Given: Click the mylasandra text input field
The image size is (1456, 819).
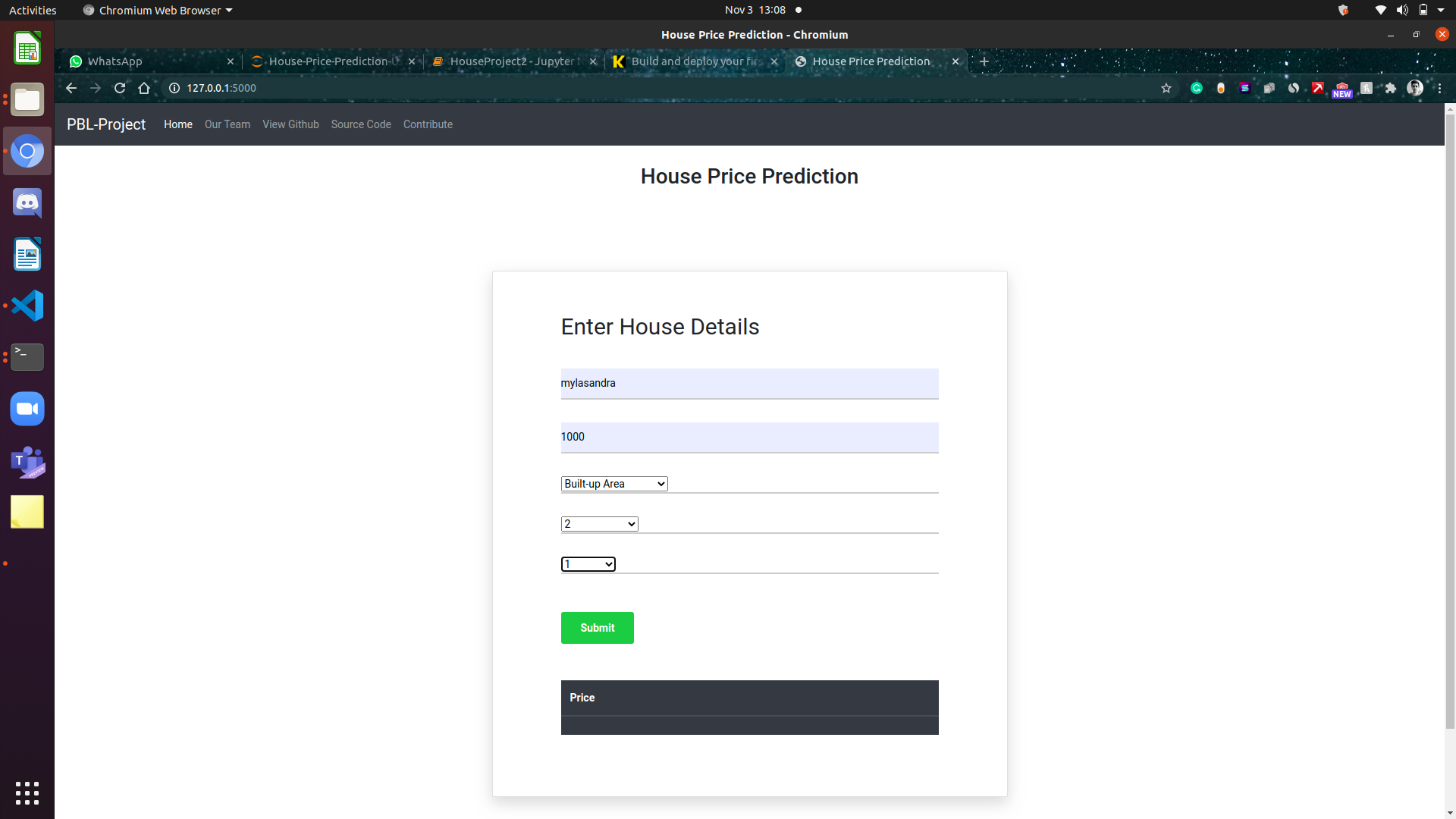Looking at the screenshot, I should click(749, 383).
